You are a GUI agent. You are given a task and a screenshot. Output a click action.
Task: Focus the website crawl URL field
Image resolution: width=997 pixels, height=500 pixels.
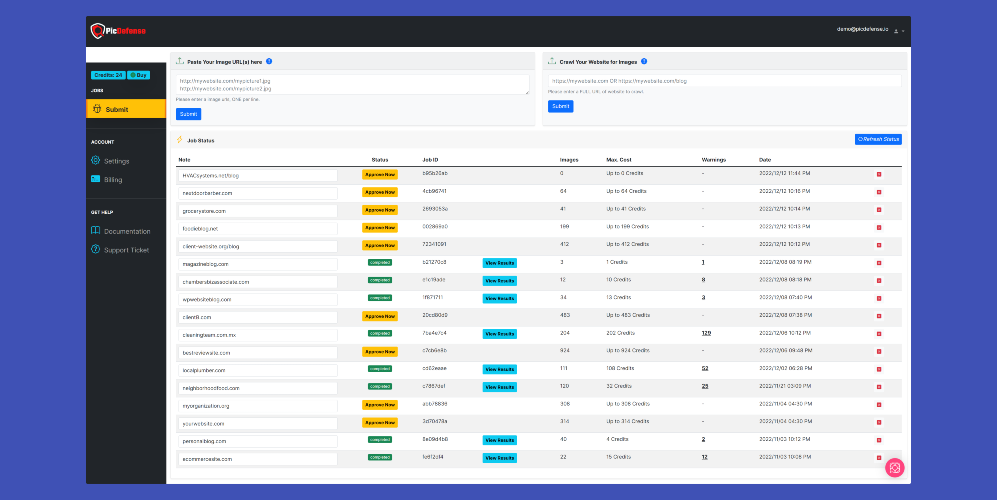[x=725, y=81]
